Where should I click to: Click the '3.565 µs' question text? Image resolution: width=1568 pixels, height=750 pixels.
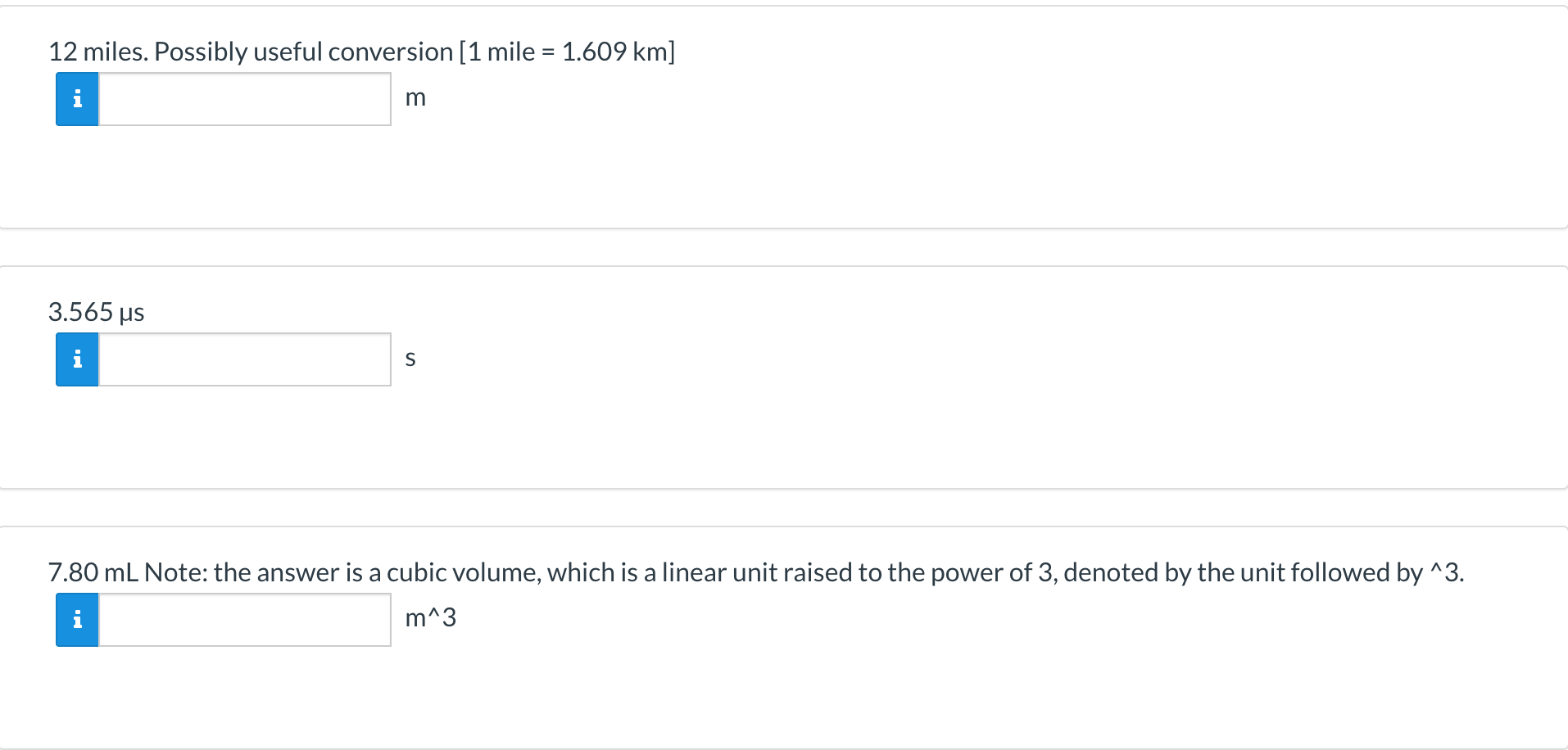(96, 312)
